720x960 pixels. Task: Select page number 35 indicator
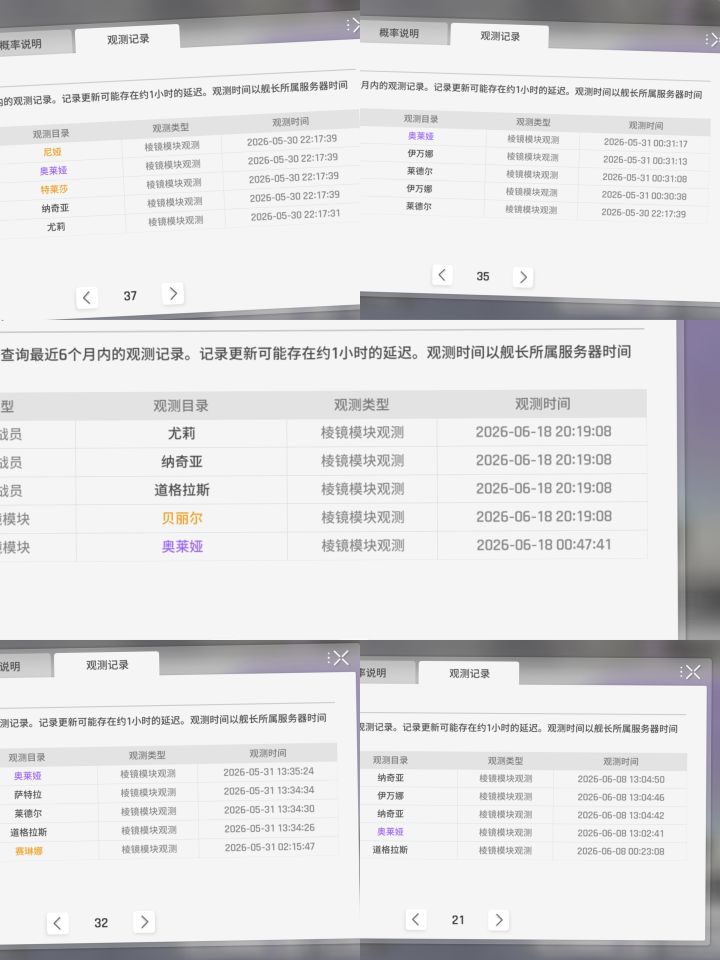482,276
